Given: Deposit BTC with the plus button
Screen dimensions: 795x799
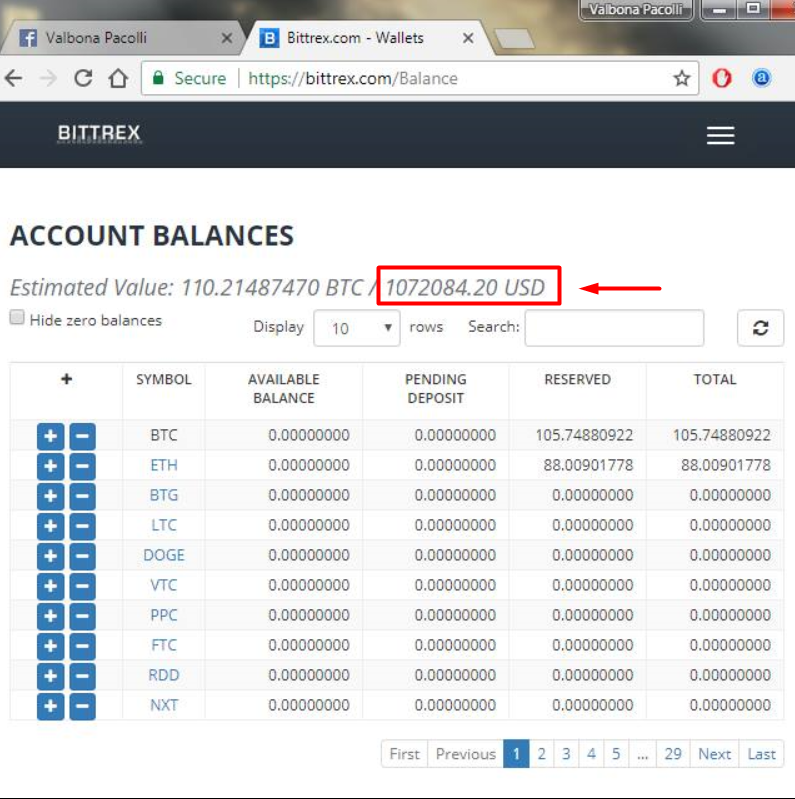Looking at the screenshot, I should point(50,436).
